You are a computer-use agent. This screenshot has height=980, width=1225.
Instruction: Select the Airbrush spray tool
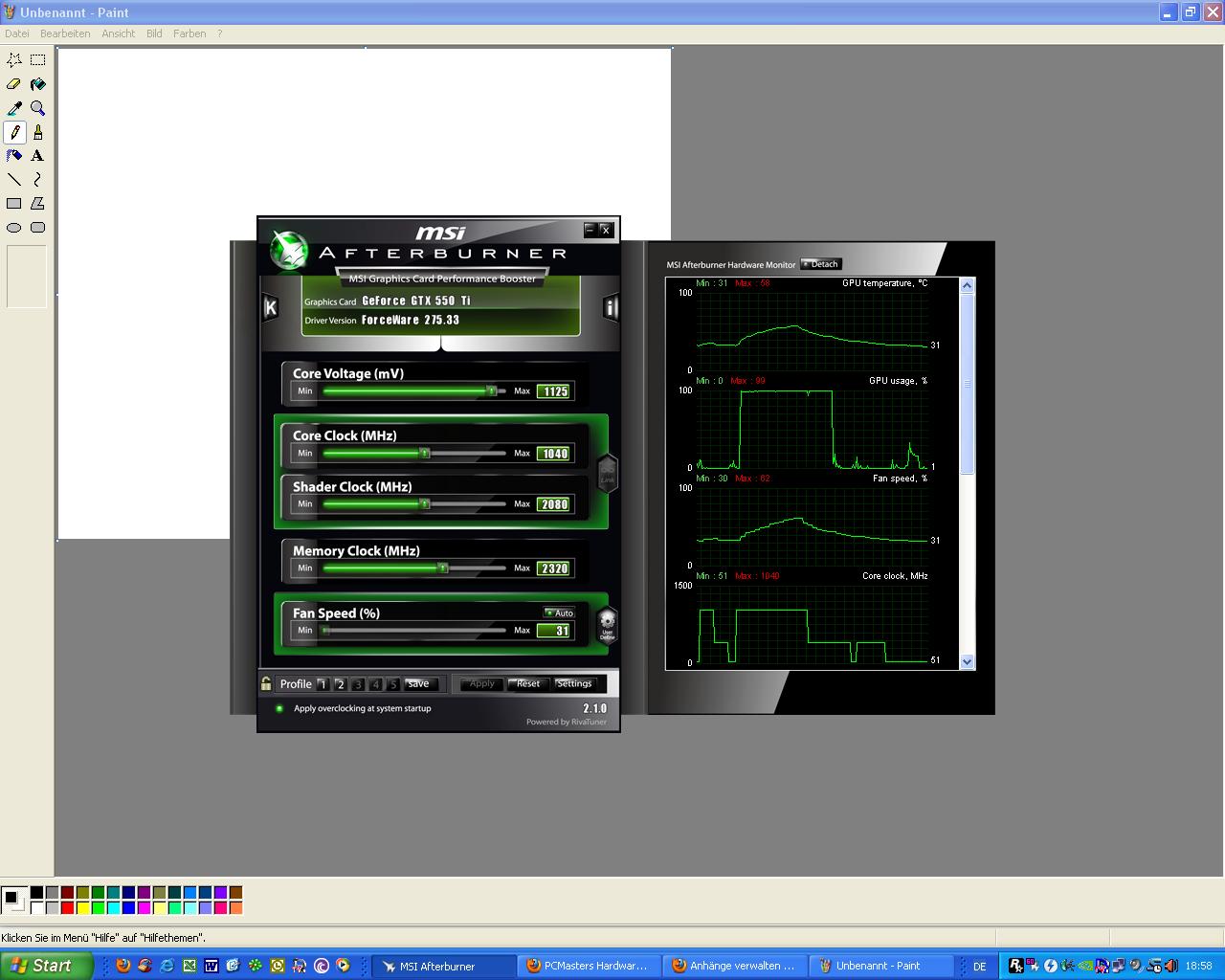click(x=14, y=156)
